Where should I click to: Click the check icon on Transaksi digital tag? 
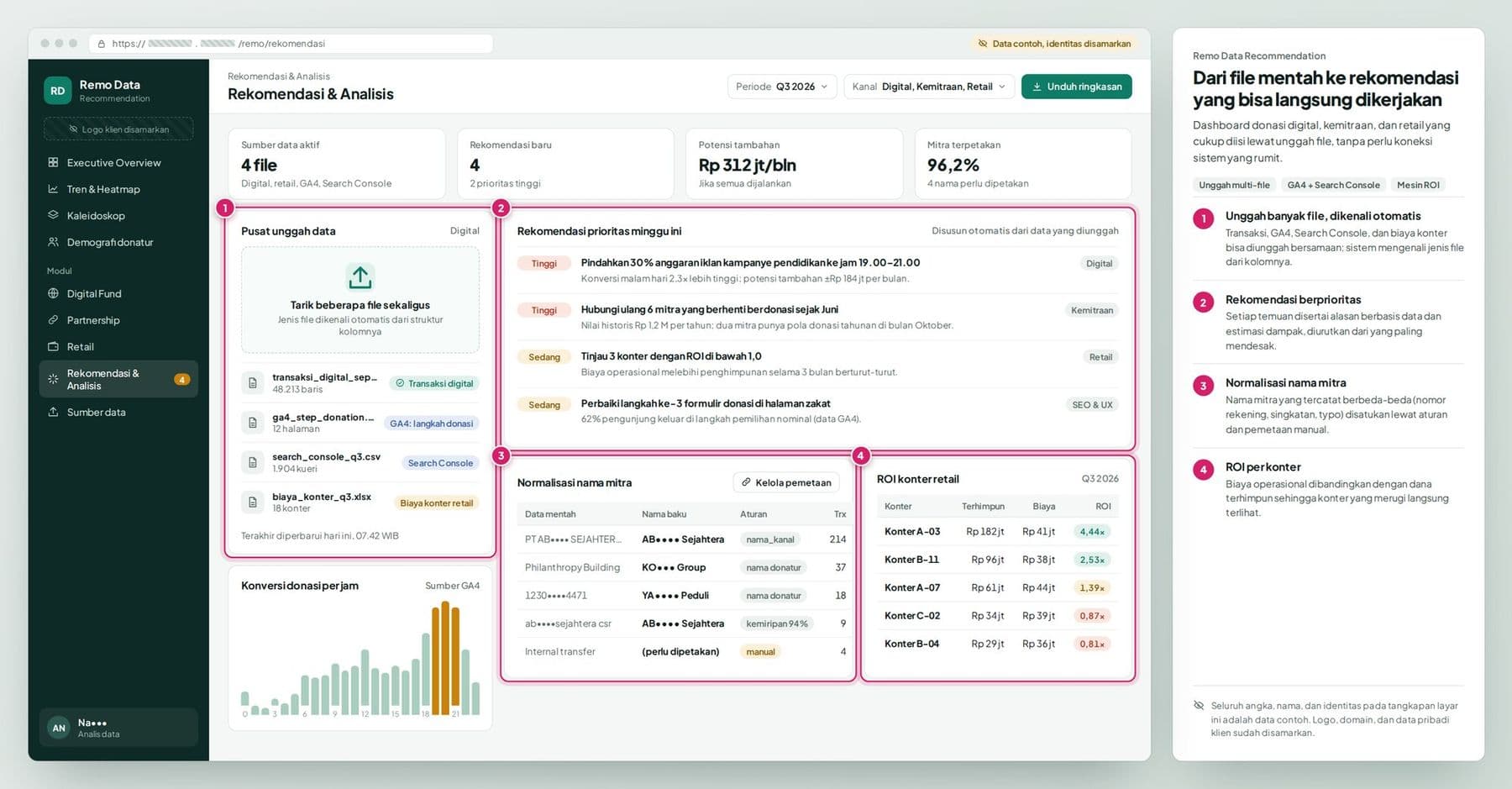pyautogui.click(x=400, y=383)
